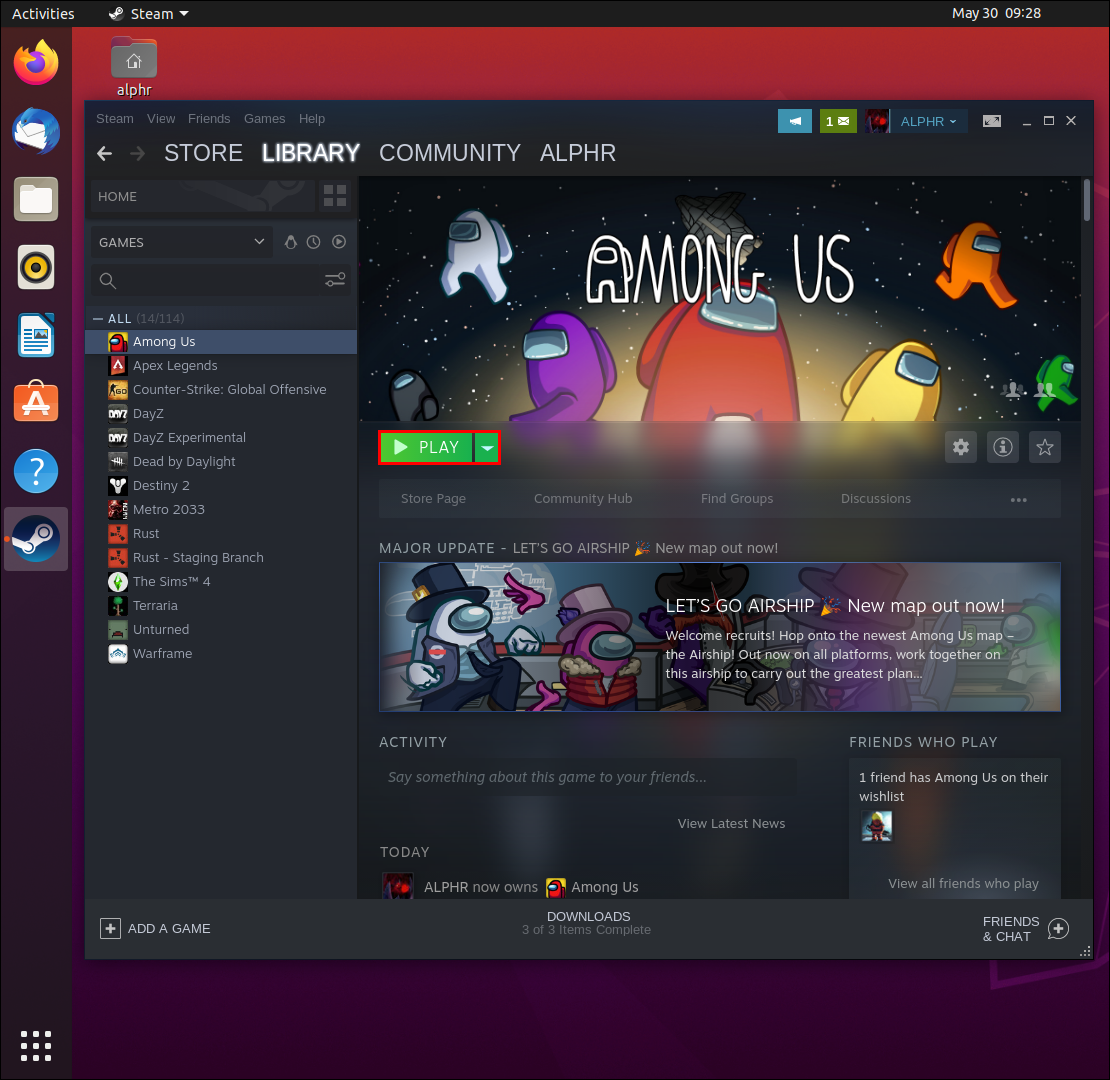The width and height of the screenshot is (1110, 1080).
Task: Open Firefox from the Ubuntu dock
Action: (x=36, y=62)
